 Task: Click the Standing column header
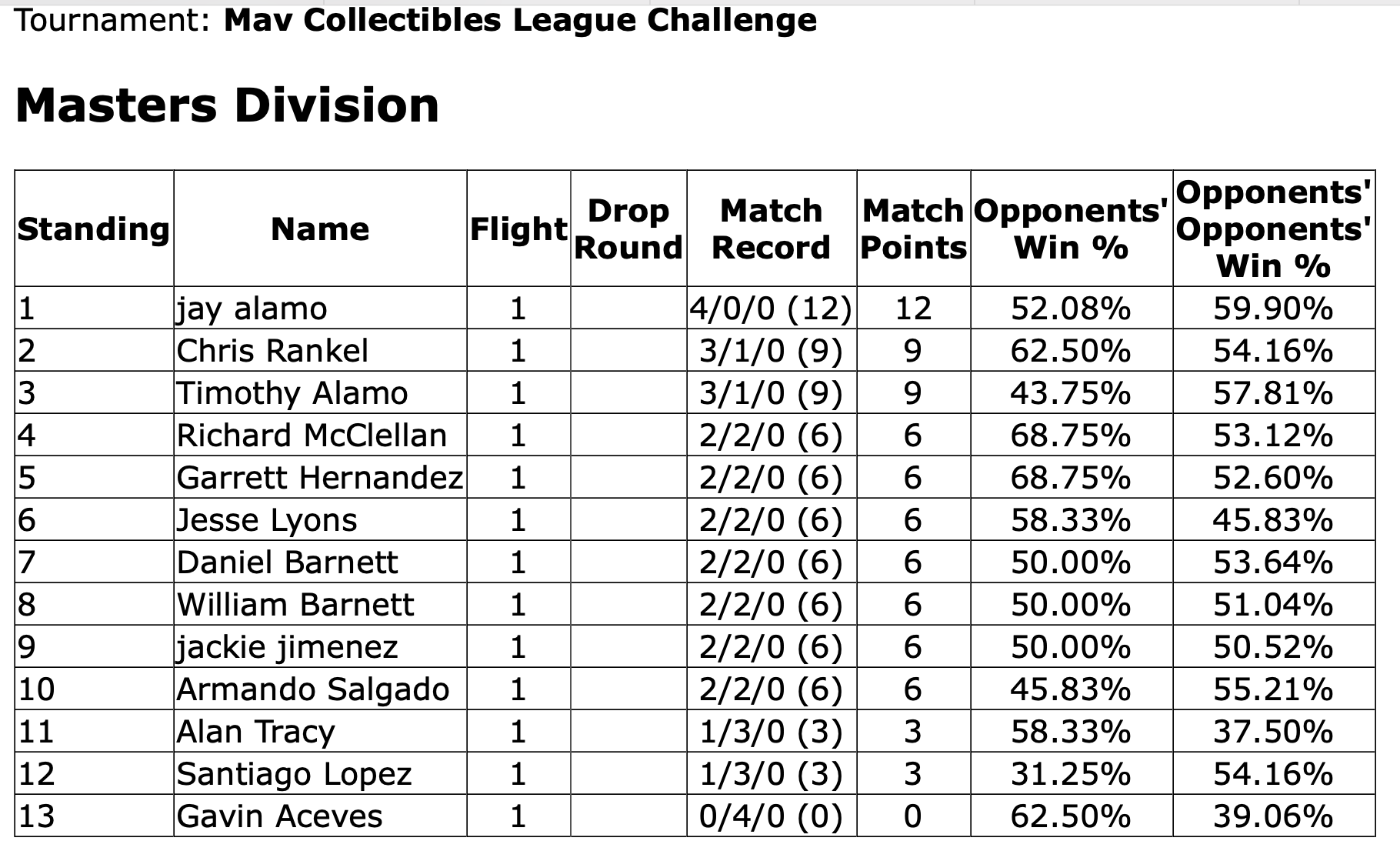(x=94, y=229)
